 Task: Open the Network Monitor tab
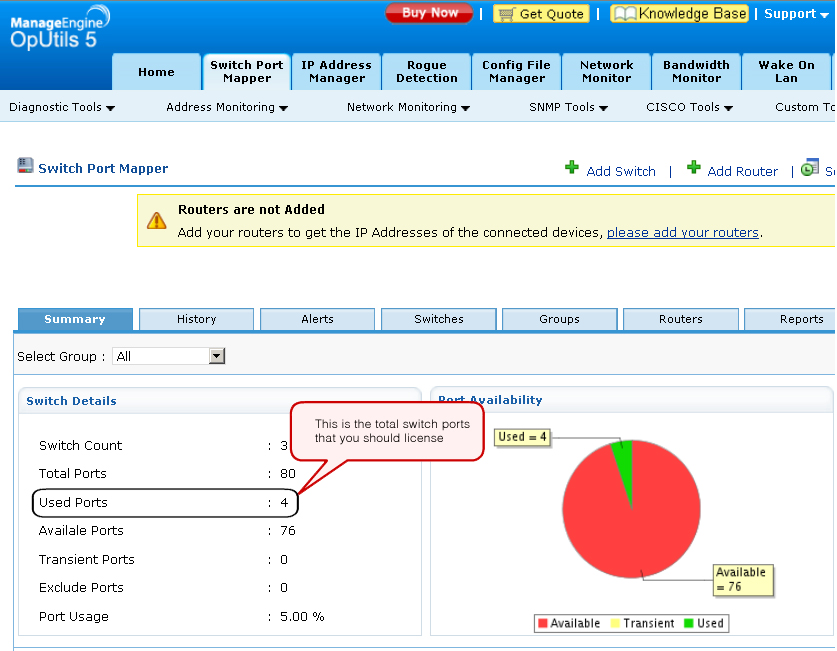click(x=606, y=72)
